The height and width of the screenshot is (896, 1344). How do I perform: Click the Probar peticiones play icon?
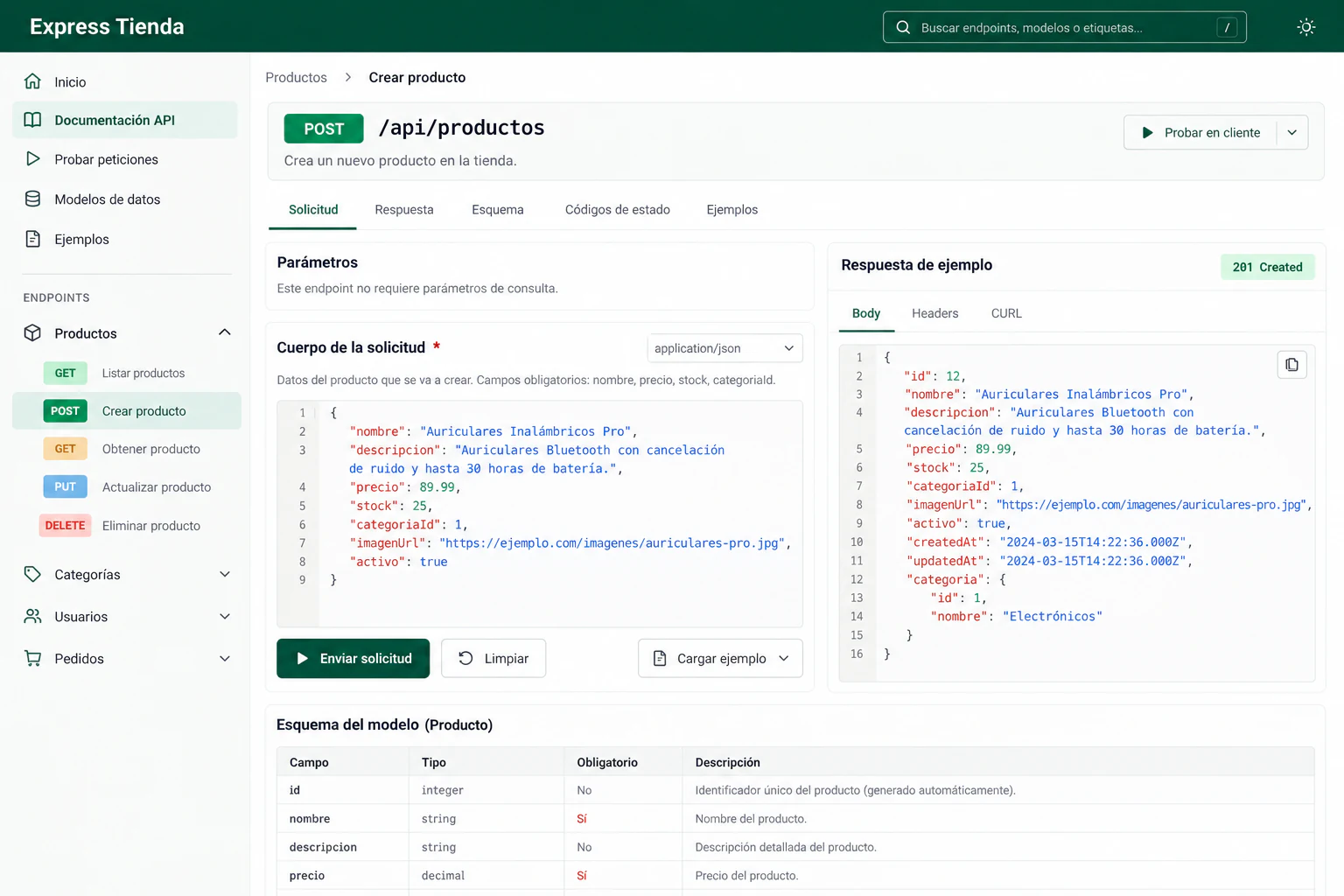pyautogui.click(x=32, y=159)
